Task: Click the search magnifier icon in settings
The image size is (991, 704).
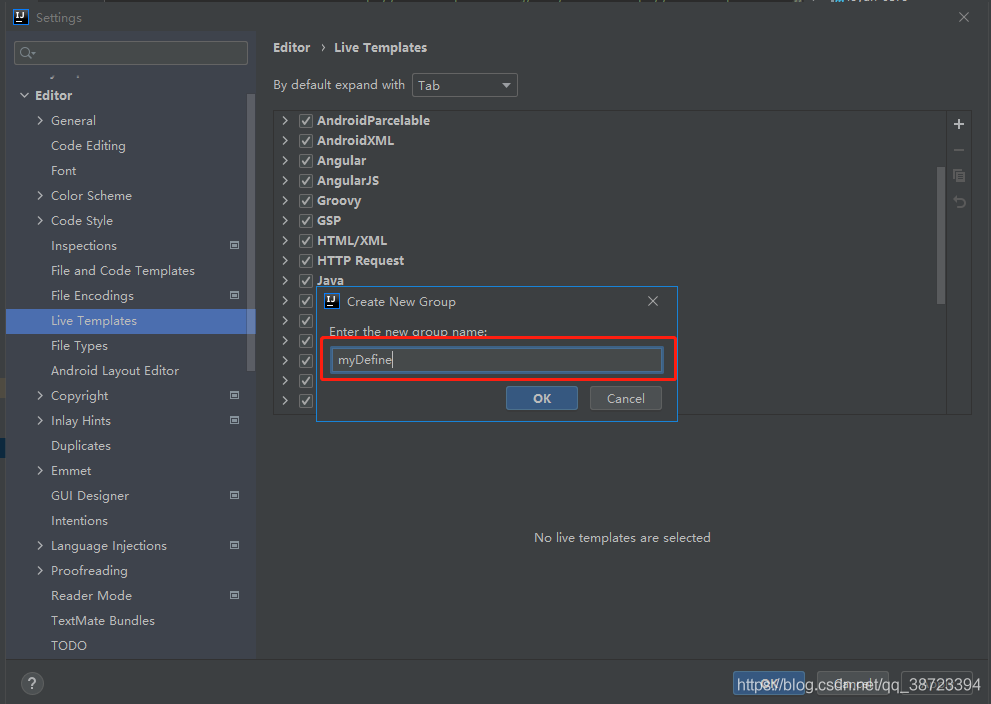Action: coord(27,53)
